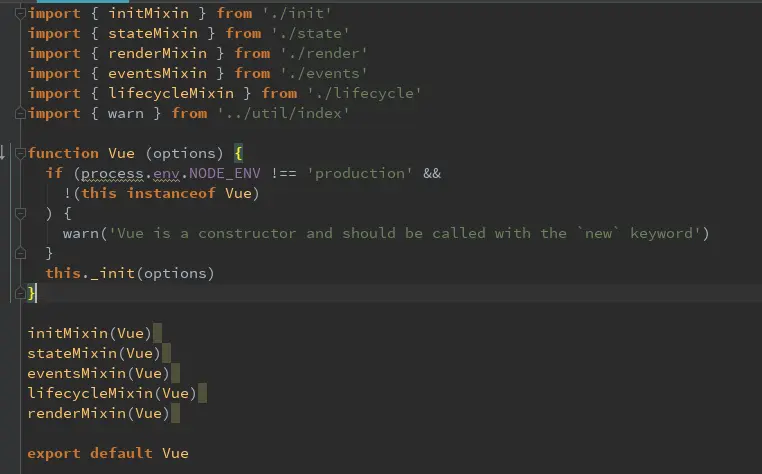Click the 'warn(' call inside the if block
This screenshot has width=762, height=474.
85,233
